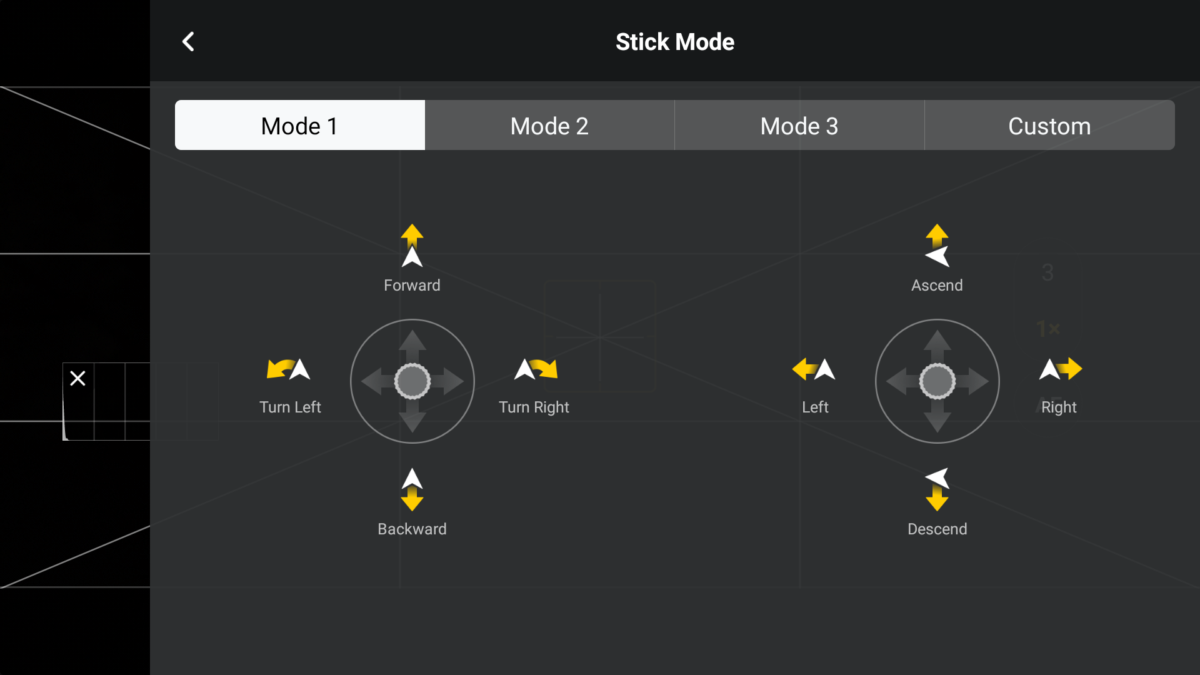Click the Turn Right curved arrow icon
Viewport: 1200px width, 675px height.
click(x=536, y=369)
